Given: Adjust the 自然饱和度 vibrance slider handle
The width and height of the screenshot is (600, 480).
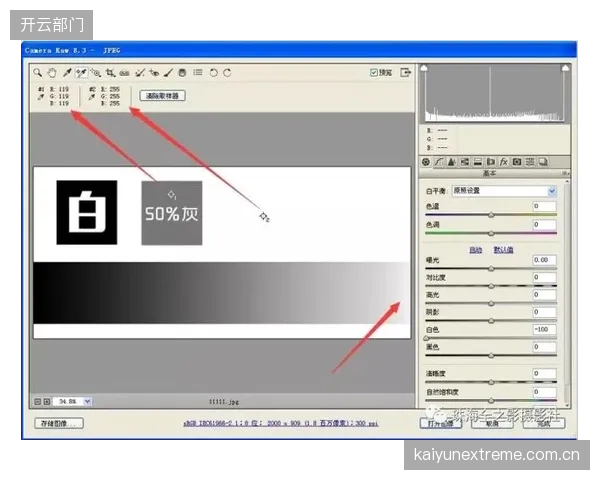Looking at the screenshot, I should [491, 401].
